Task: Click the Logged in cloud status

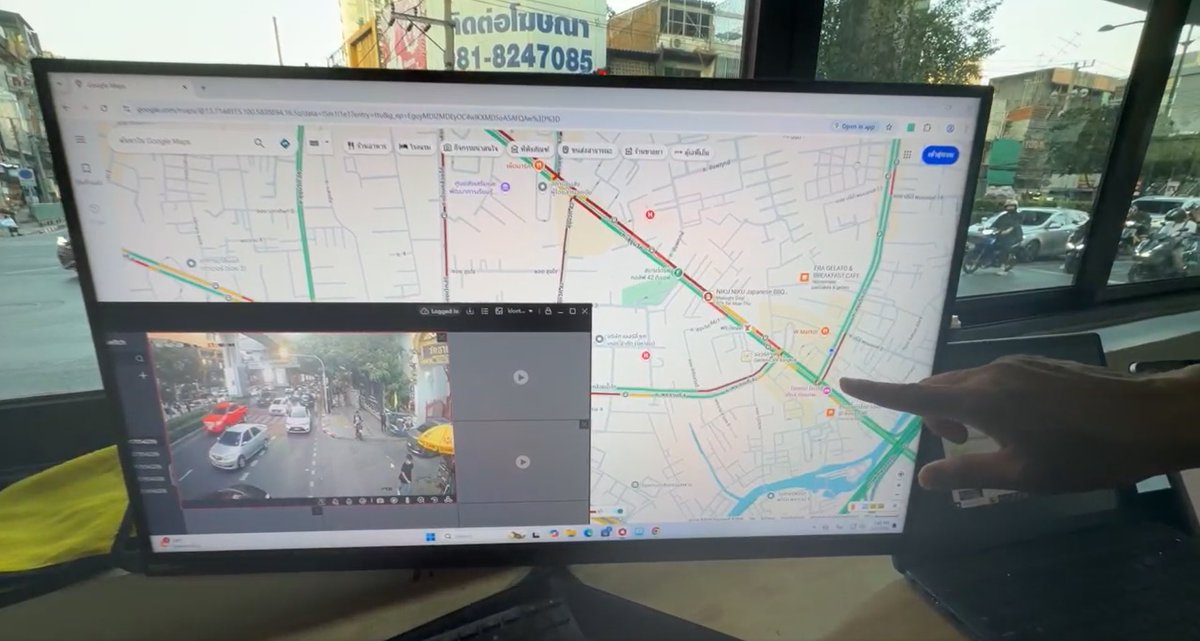Action: [440, 311]
